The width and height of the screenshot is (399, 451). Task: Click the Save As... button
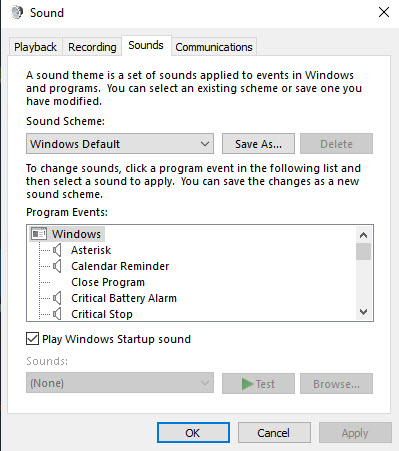[258, 144]
